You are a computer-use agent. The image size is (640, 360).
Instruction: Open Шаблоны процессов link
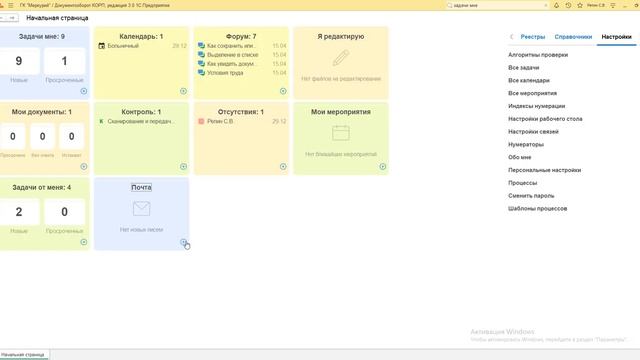point(538,209)
